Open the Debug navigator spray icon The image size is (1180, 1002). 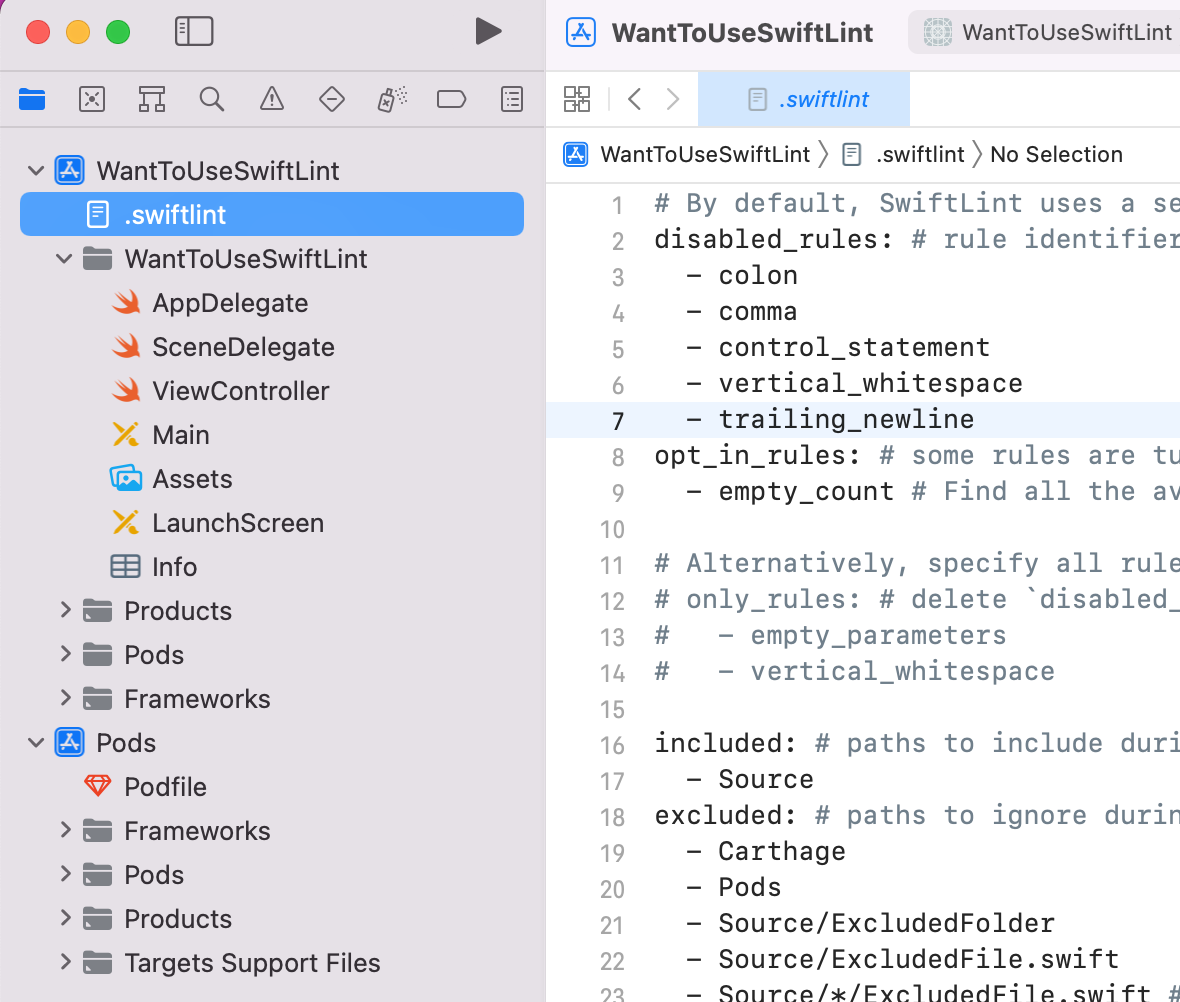(392, 99)
